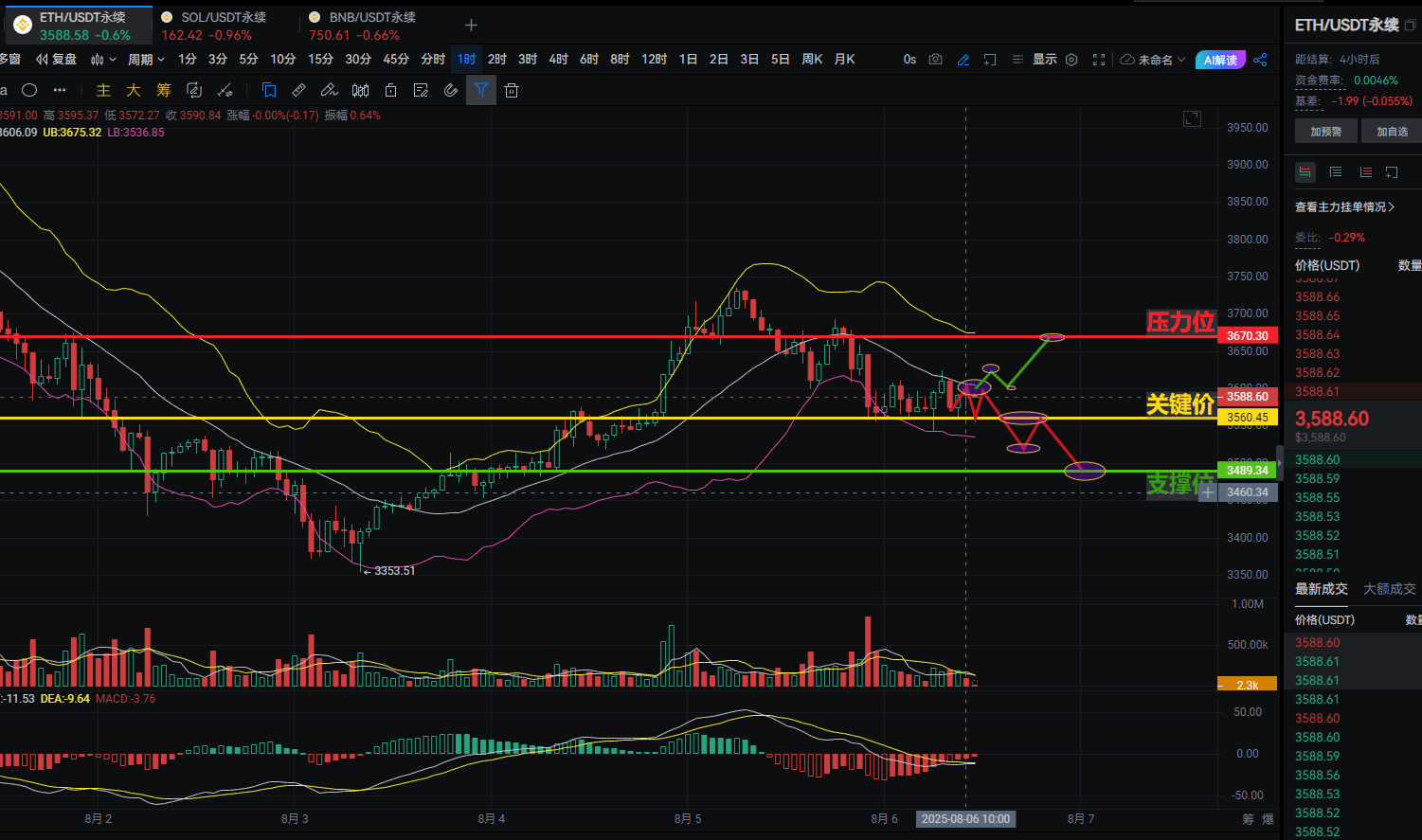The width and height of the screenshot is (1422, 840).
Task: Switch to the ETH/USDT永续 tab
Action: pyautogui.click(x=79, y=26)
